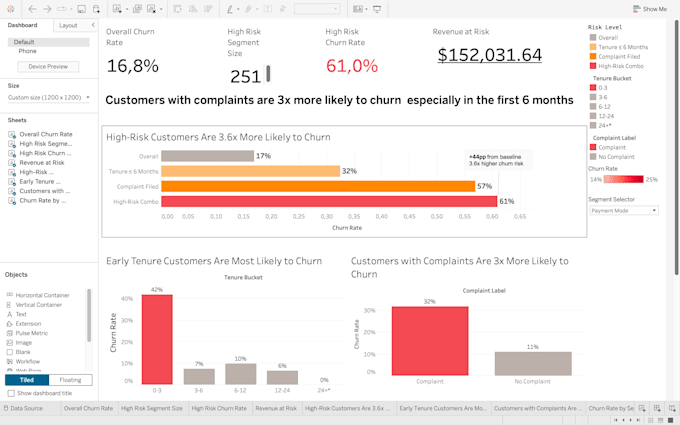Select Early Tenure sheet in Sheets list
This screenshot has height=425, width=680.
[x=40, y=182]
